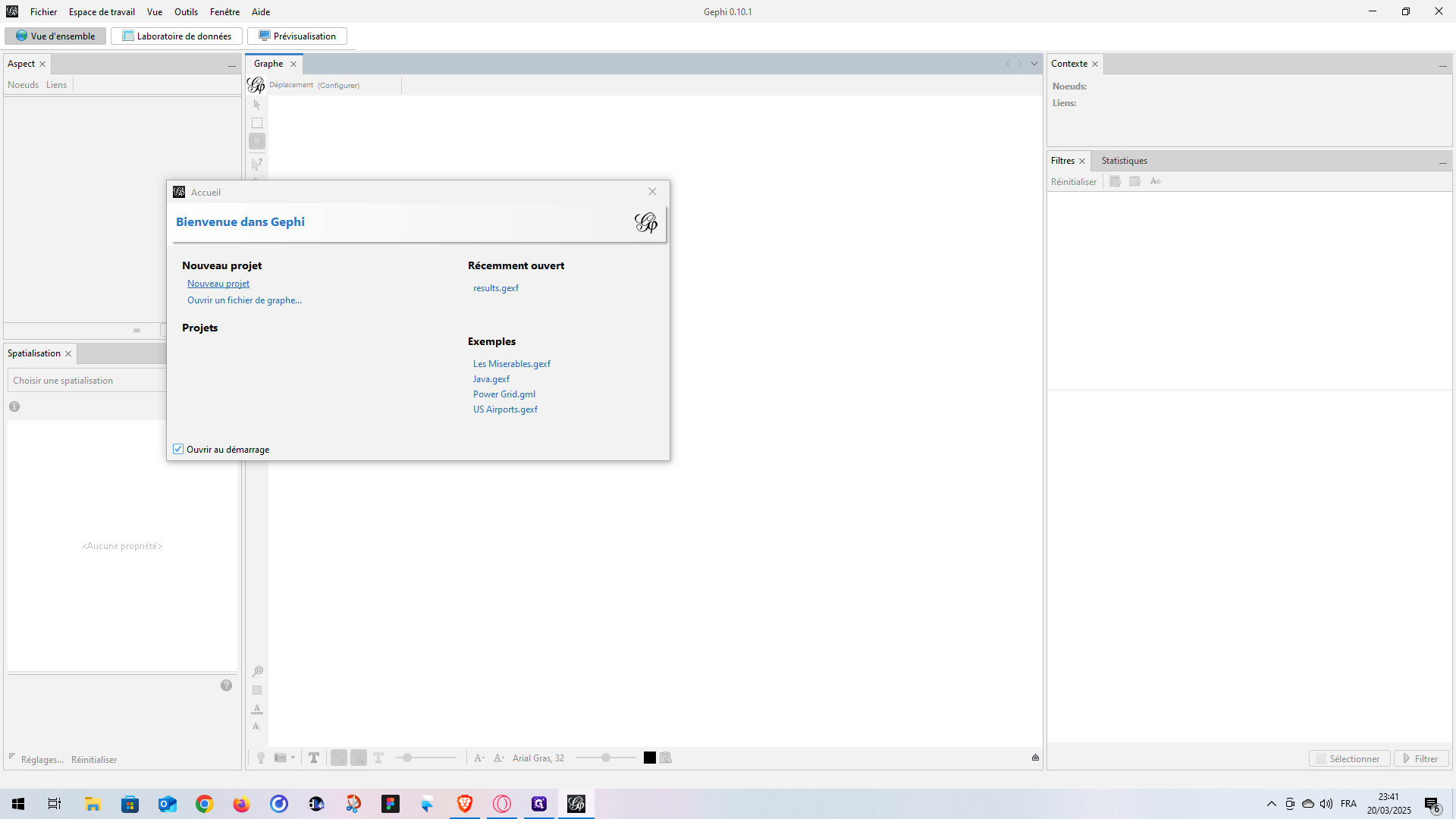This screenshot has height=819, width=1456.
Task: Minimize the Contexte panel
Action: tap(1443, 65)
